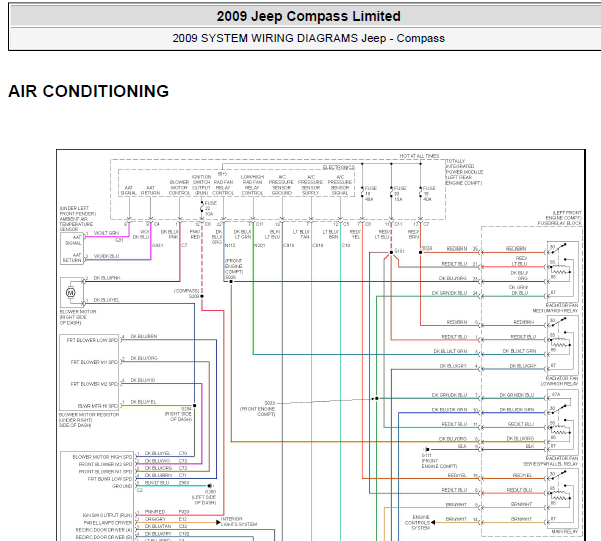
Task: Click the 'VIO/LT GRN' wire label
Action: click(x=107, y=233)
